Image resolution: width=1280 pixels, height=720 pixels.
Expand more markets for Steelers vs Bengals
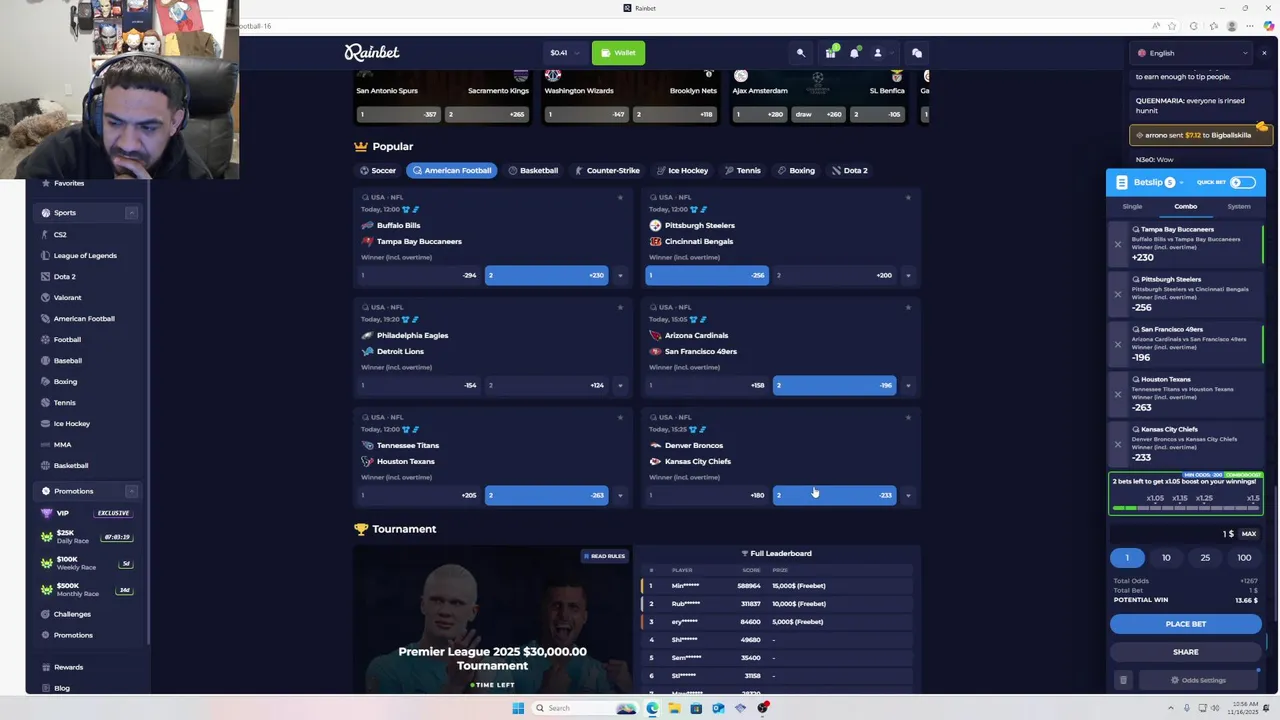pos(908,275)
